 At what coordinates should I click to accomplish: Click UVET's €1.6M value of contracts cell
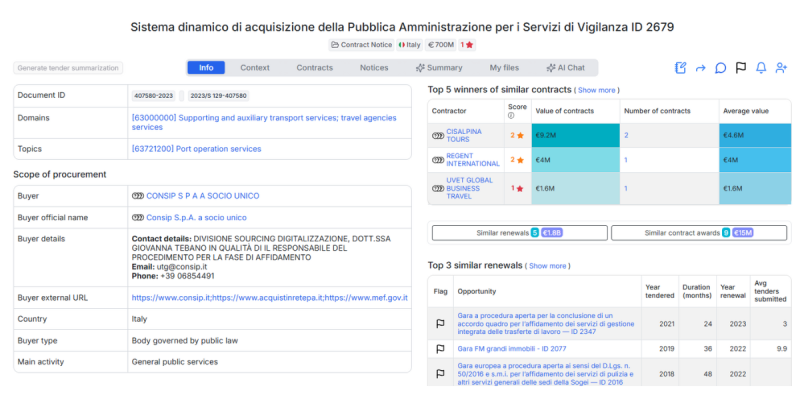(x=576, y=188)
